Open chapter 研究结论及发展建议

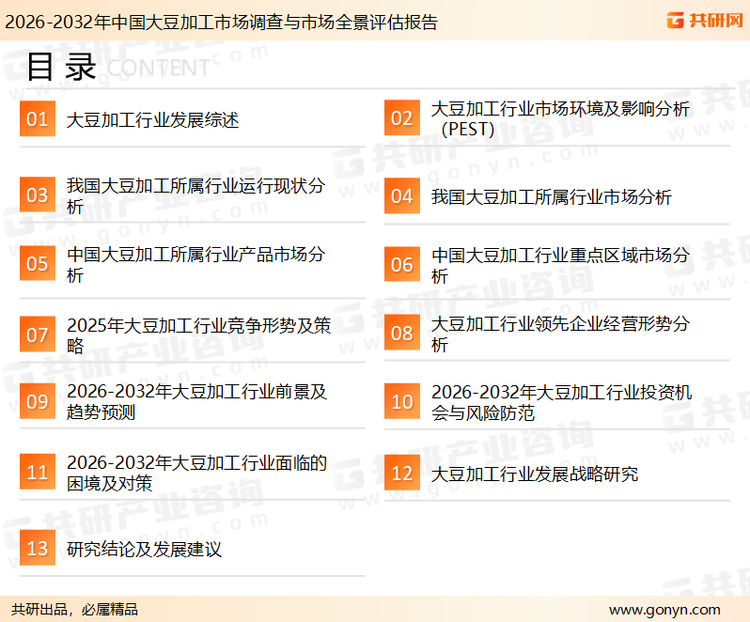click(144, 549)
